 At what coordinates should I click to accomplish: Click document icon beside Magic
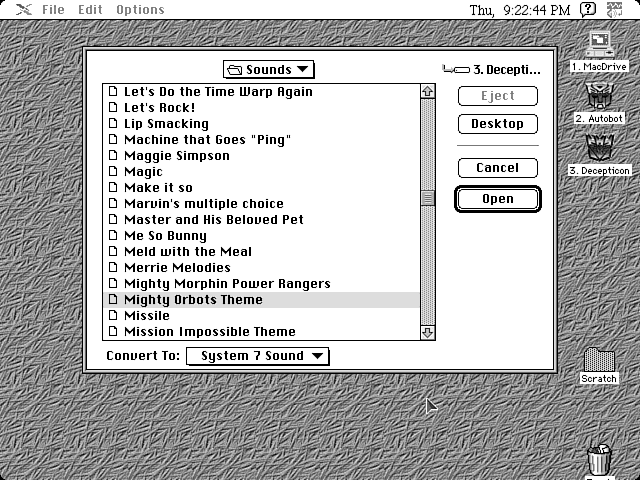click(113, 171)
